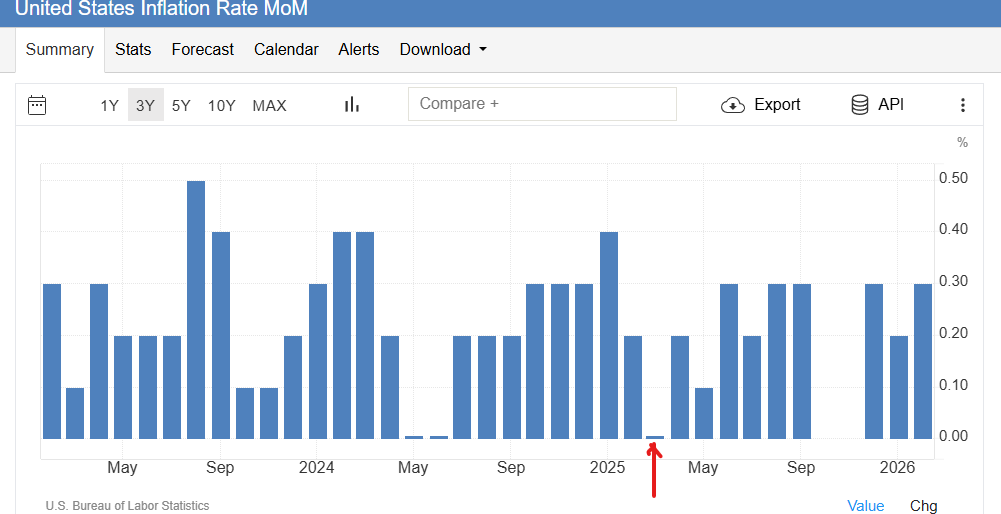
Task: Click the Compare + input field
Action: click(x=542, y=104)
